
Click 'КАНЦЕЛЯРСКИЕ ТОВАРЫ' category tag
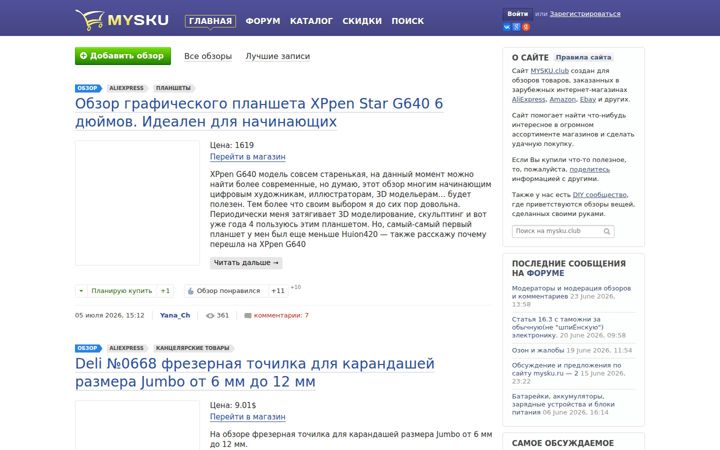coord(192,348)
